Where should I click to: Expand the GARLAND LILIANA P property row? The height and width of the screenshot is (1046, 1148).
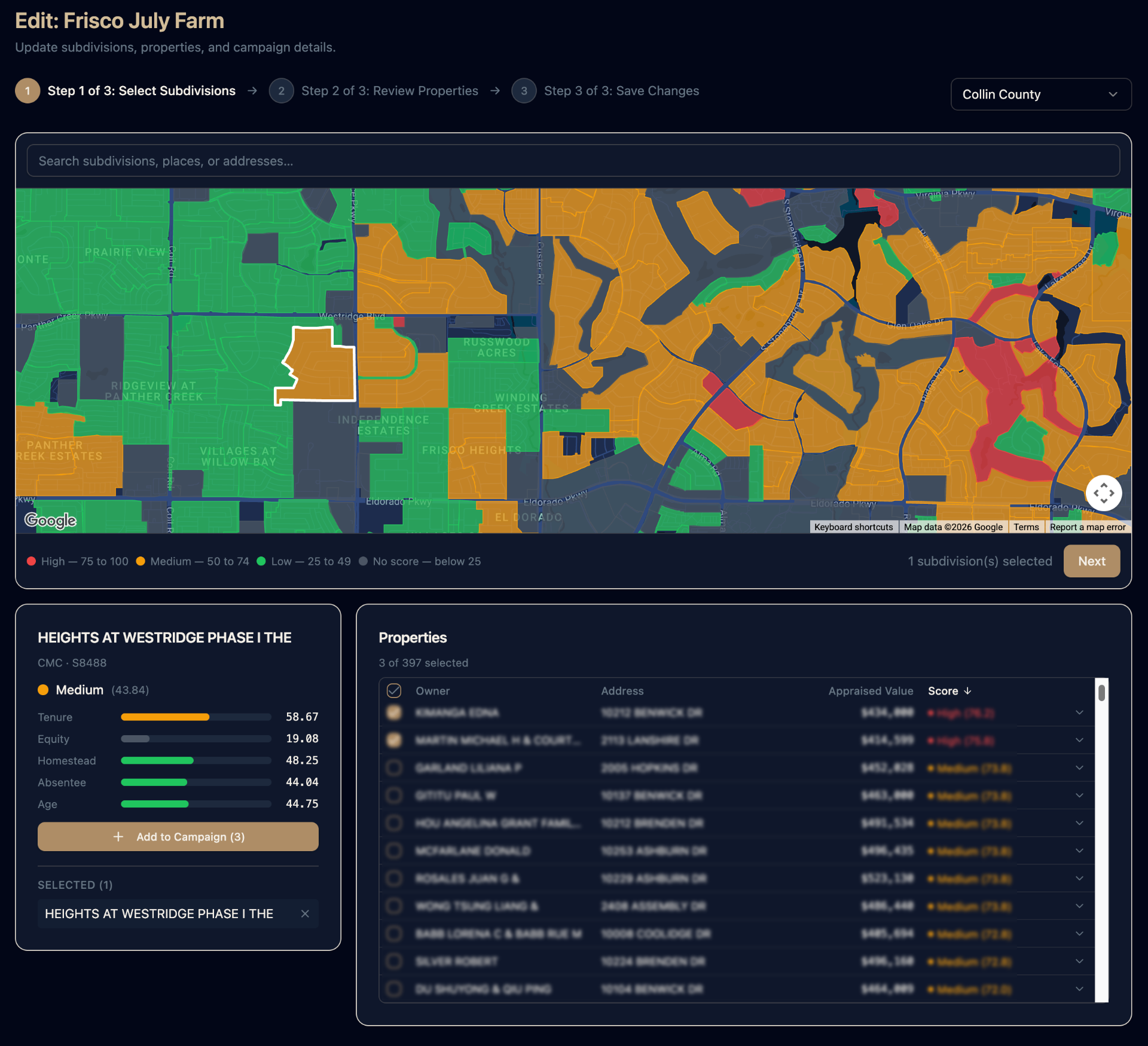point(1079,767)
